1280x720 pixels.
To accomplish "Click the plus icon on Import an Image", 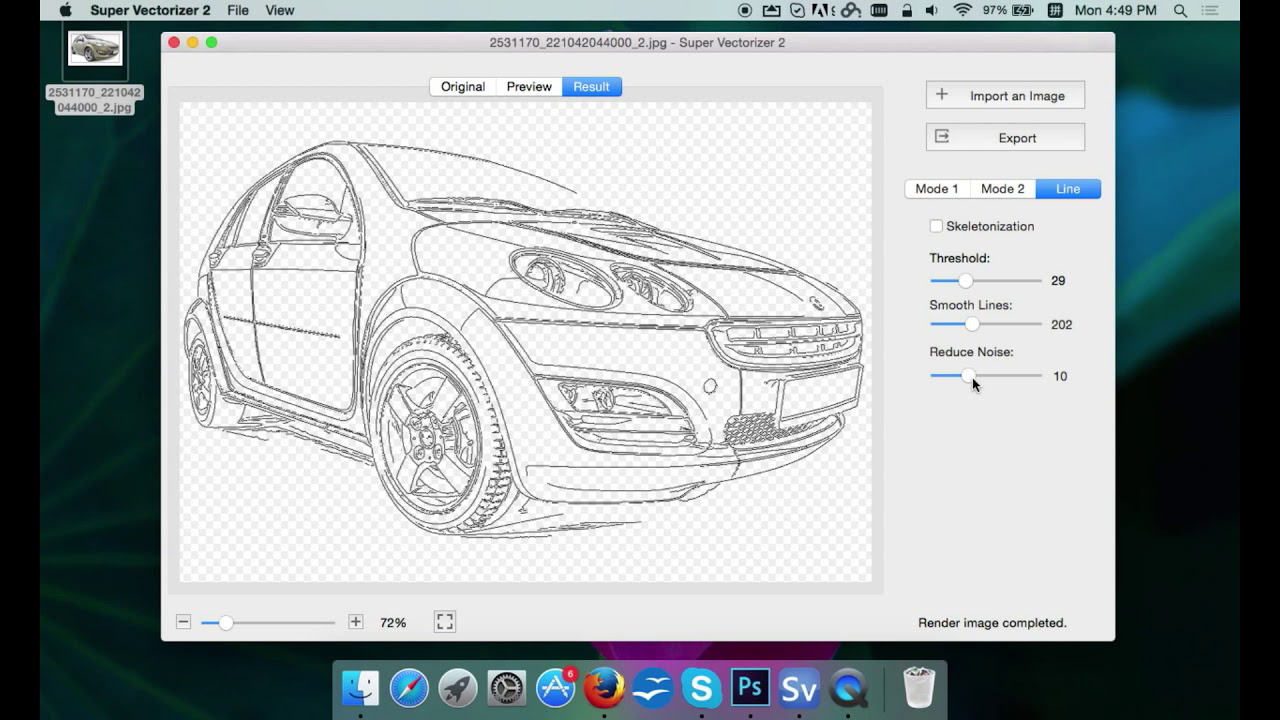I will pos(941,94).
